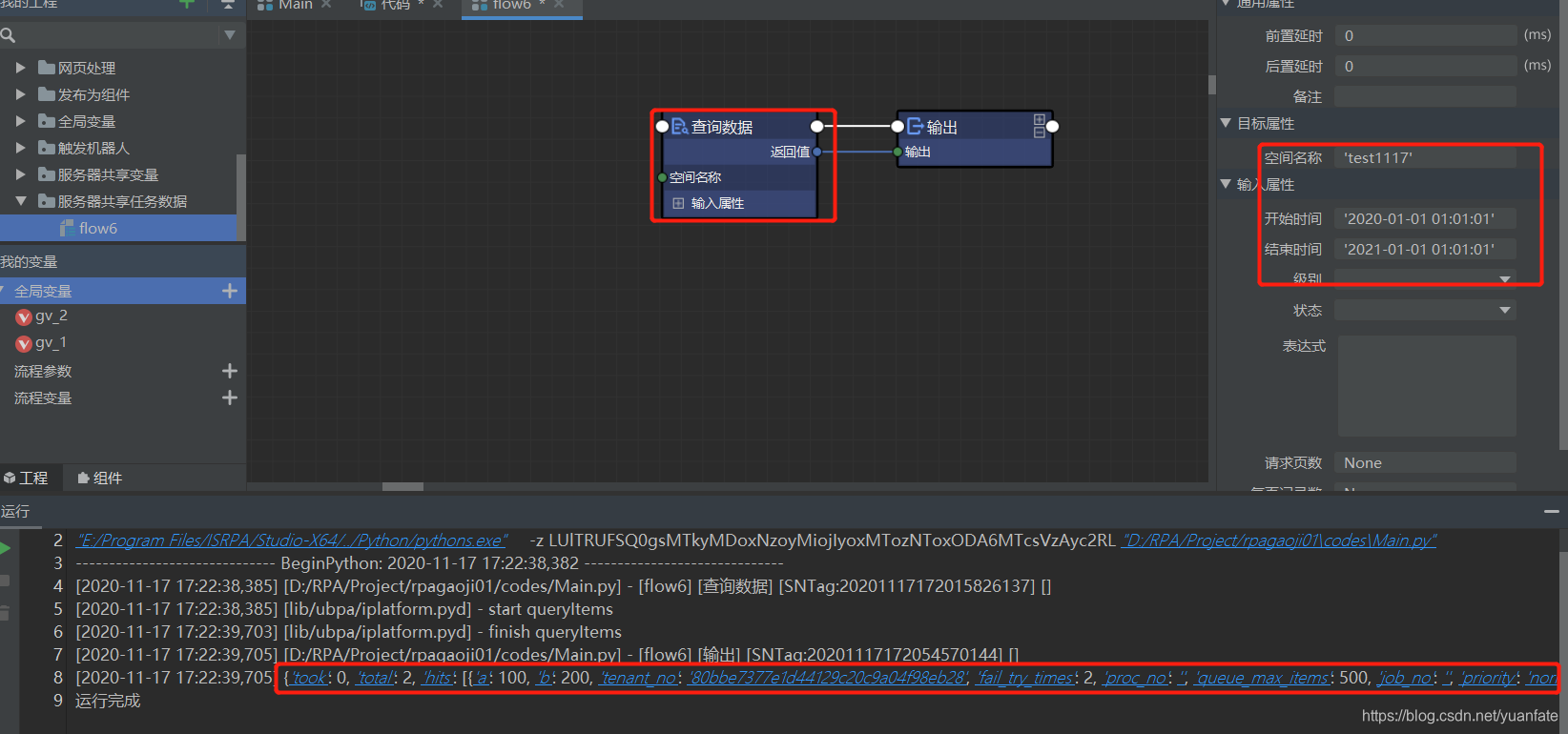Add a new 流程参数 with plus icon

point(230,371)
